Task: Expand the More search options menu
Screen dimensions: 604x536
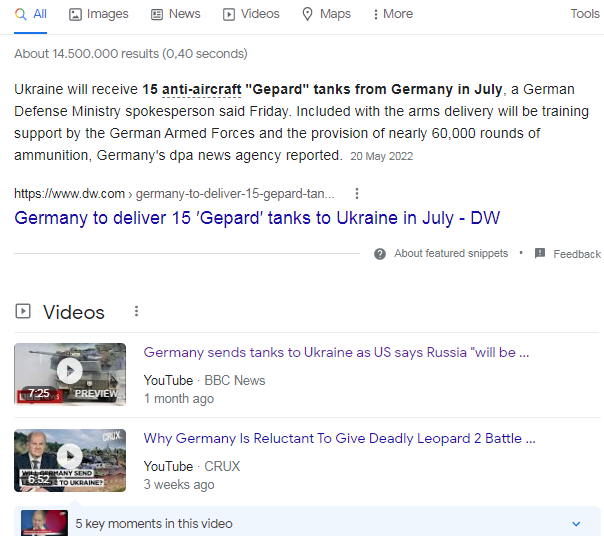Action: (x=393, y=14)
